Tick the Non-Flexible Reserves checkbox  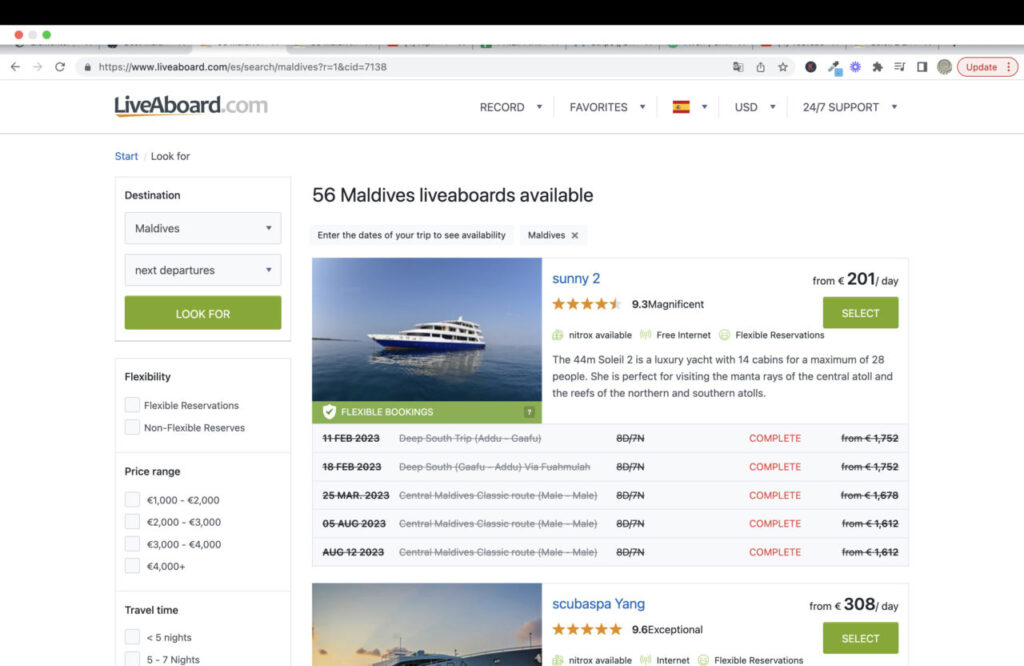pos(132,427)
